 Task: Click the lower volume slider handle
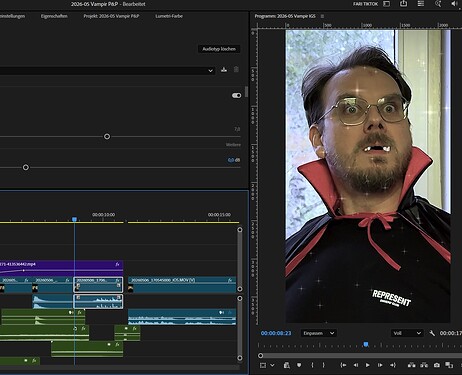(26, 167)
